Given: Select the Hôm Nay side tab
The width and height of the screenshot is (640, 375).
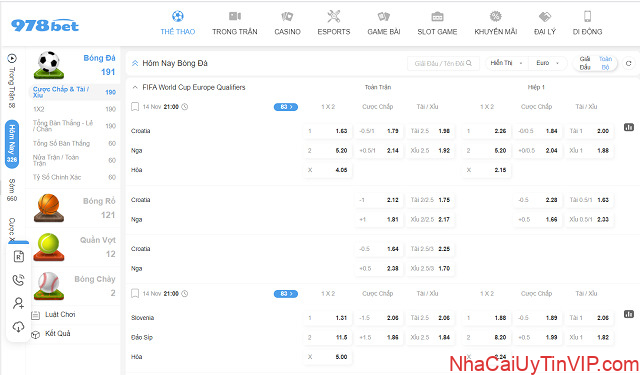Looking at the screenshot, I should coord(12,144).
